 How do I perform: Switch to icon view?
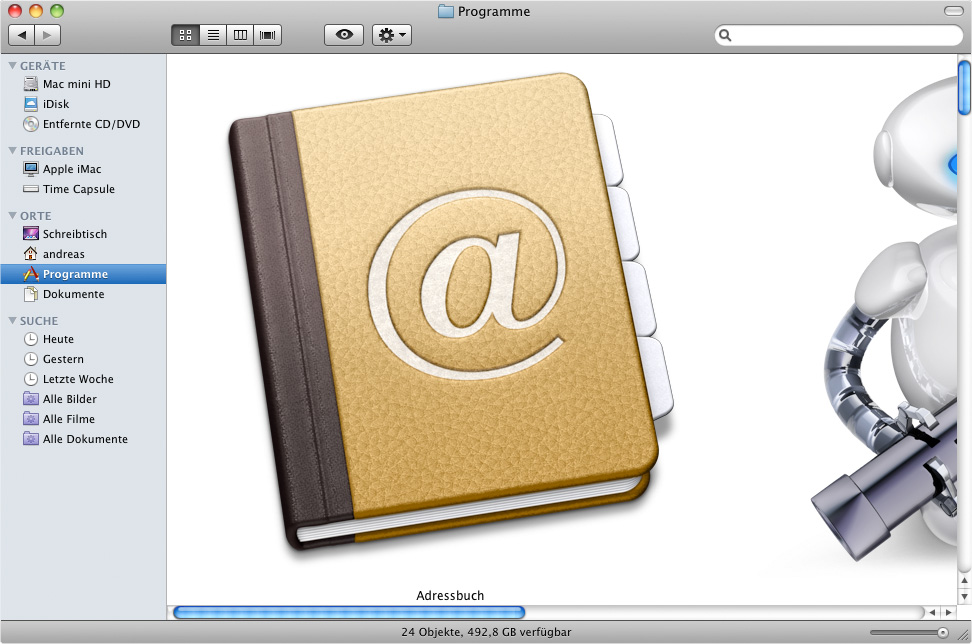(185, 35)
